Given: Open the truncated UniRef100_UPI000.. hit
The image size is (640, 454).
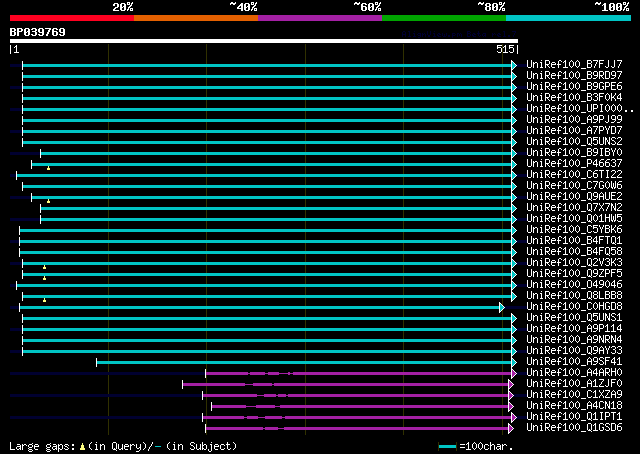Looking at the screenshot, I should (580, 109).
